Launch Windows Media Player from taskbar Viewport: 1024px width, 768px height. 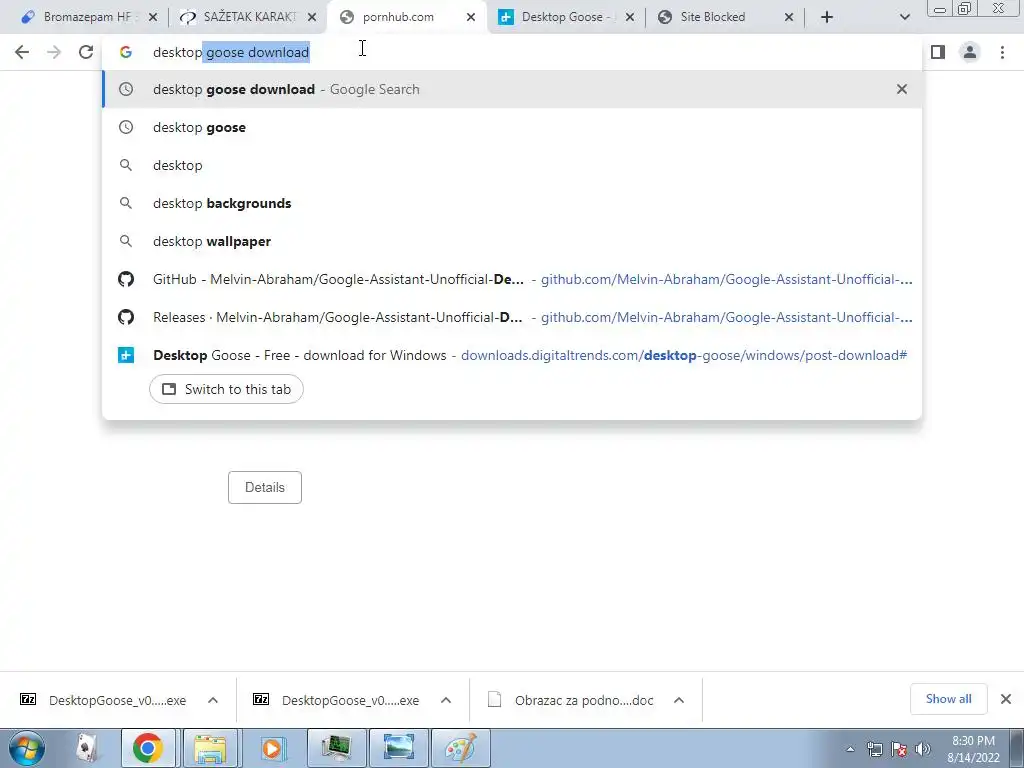272,748
